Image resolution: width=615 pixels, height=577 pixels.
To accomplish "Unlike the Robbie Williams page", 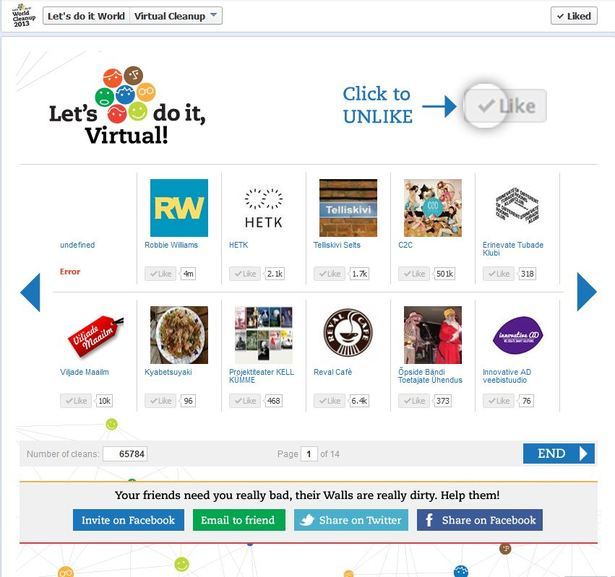I will pos(160,273).
